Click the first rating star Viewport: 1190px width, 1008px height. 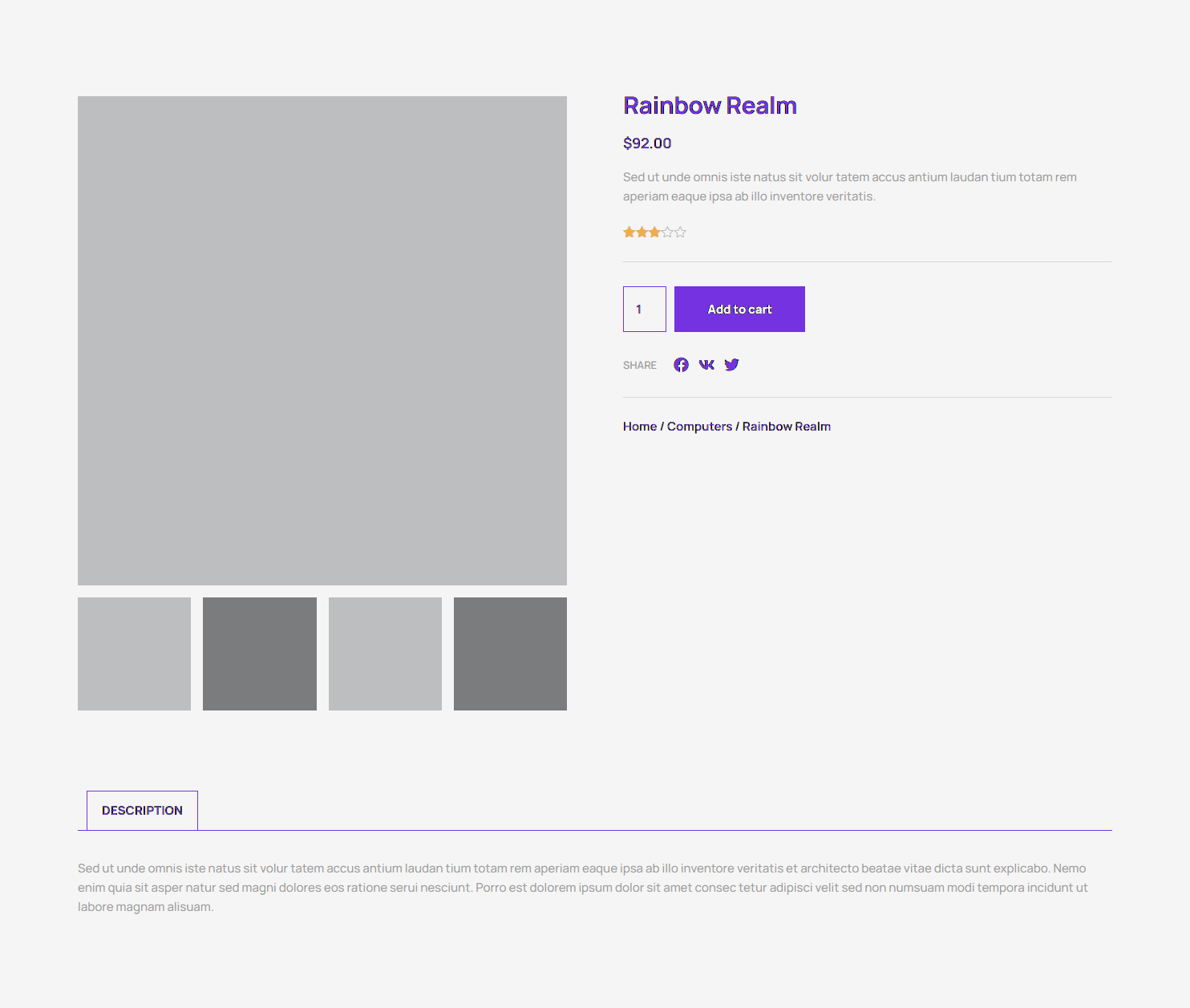(629, 233)
